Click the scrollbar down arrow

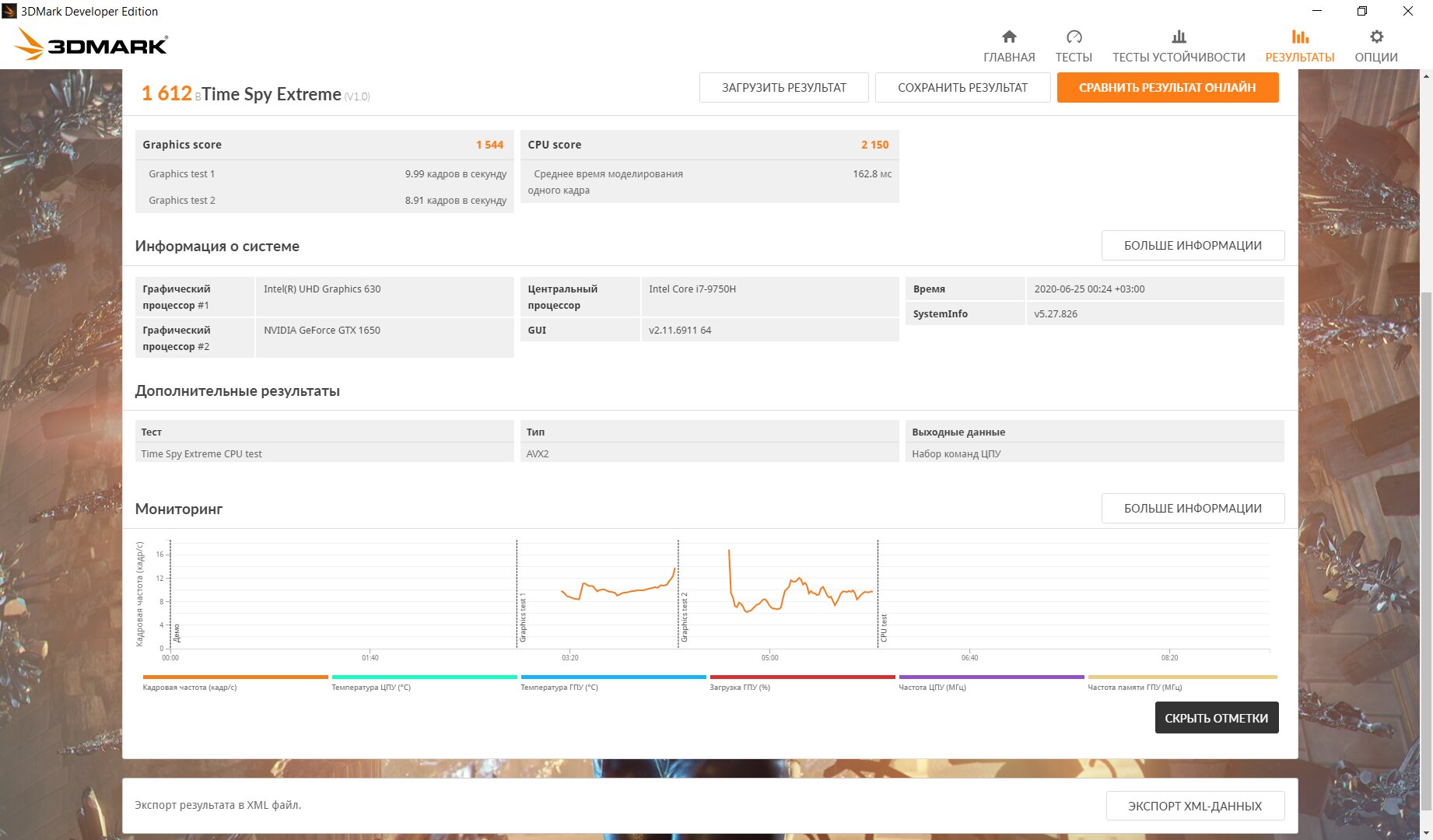pos(1427,834)
